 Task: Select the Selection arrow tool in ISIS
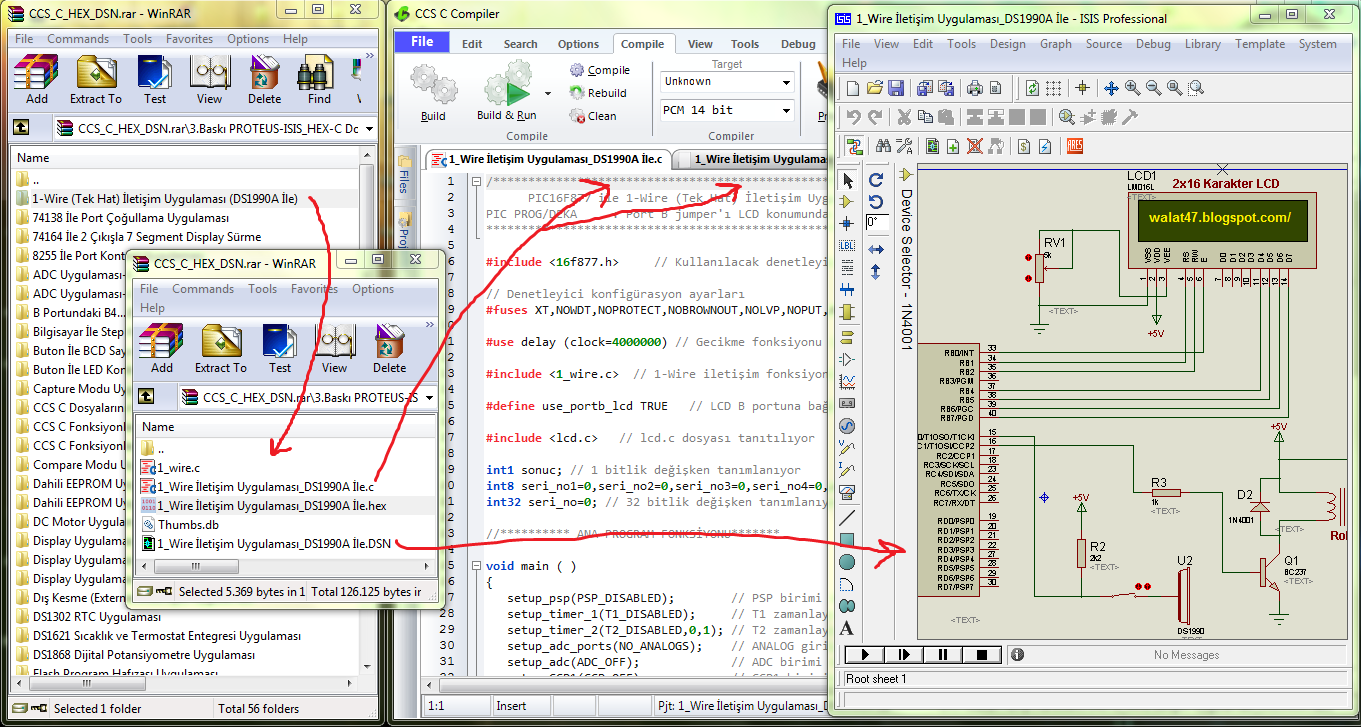pos(848,180)
